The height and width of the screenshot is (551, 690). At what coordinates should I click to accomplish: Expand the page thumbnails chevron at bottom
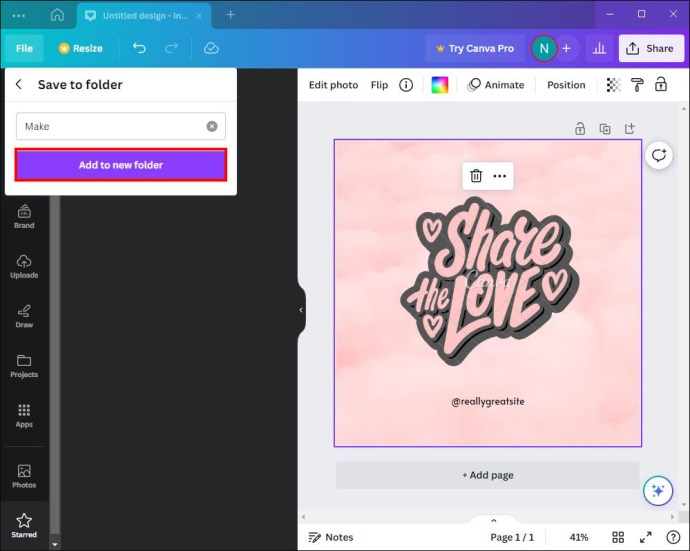[494, 520]
